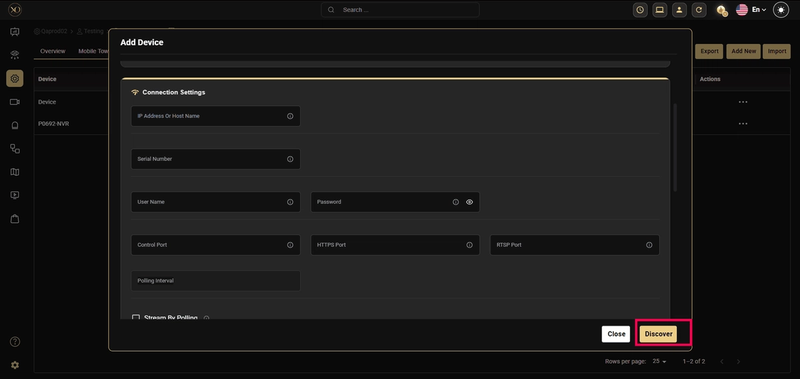Click the coins credits icon in header
Screen dimensions: 800x379
click(x=721, y=10)
